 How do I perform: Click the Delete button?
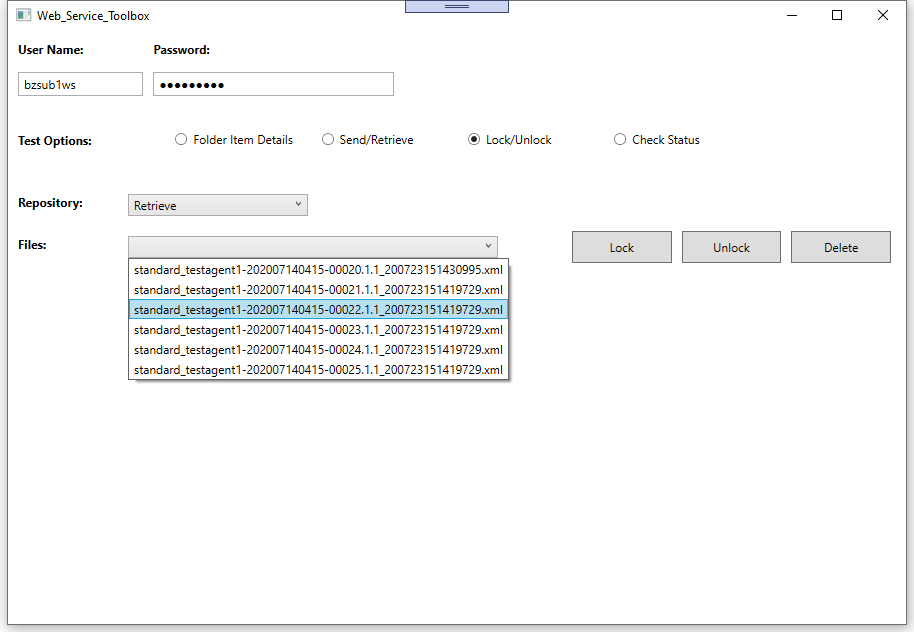pos(840,248)
